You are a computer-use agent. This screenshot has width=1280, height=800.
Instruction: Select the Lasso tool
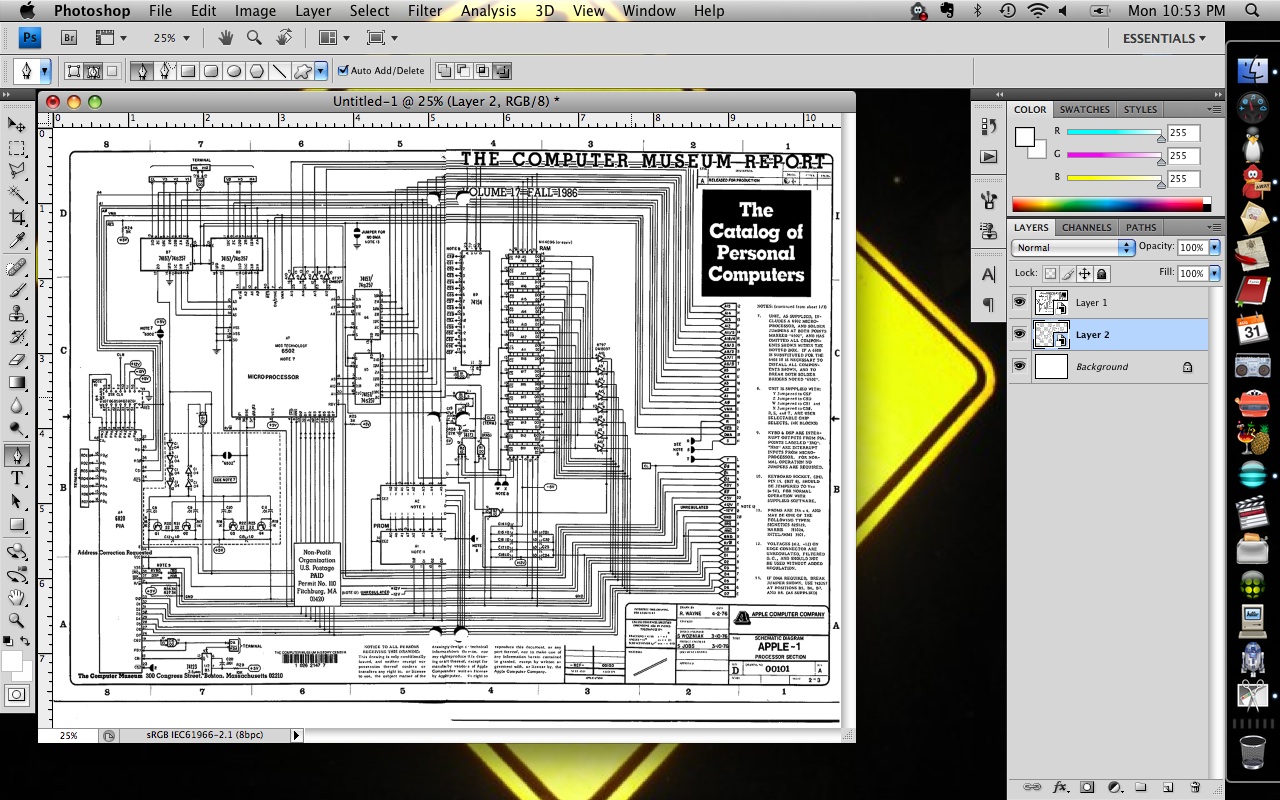point(17,171)
